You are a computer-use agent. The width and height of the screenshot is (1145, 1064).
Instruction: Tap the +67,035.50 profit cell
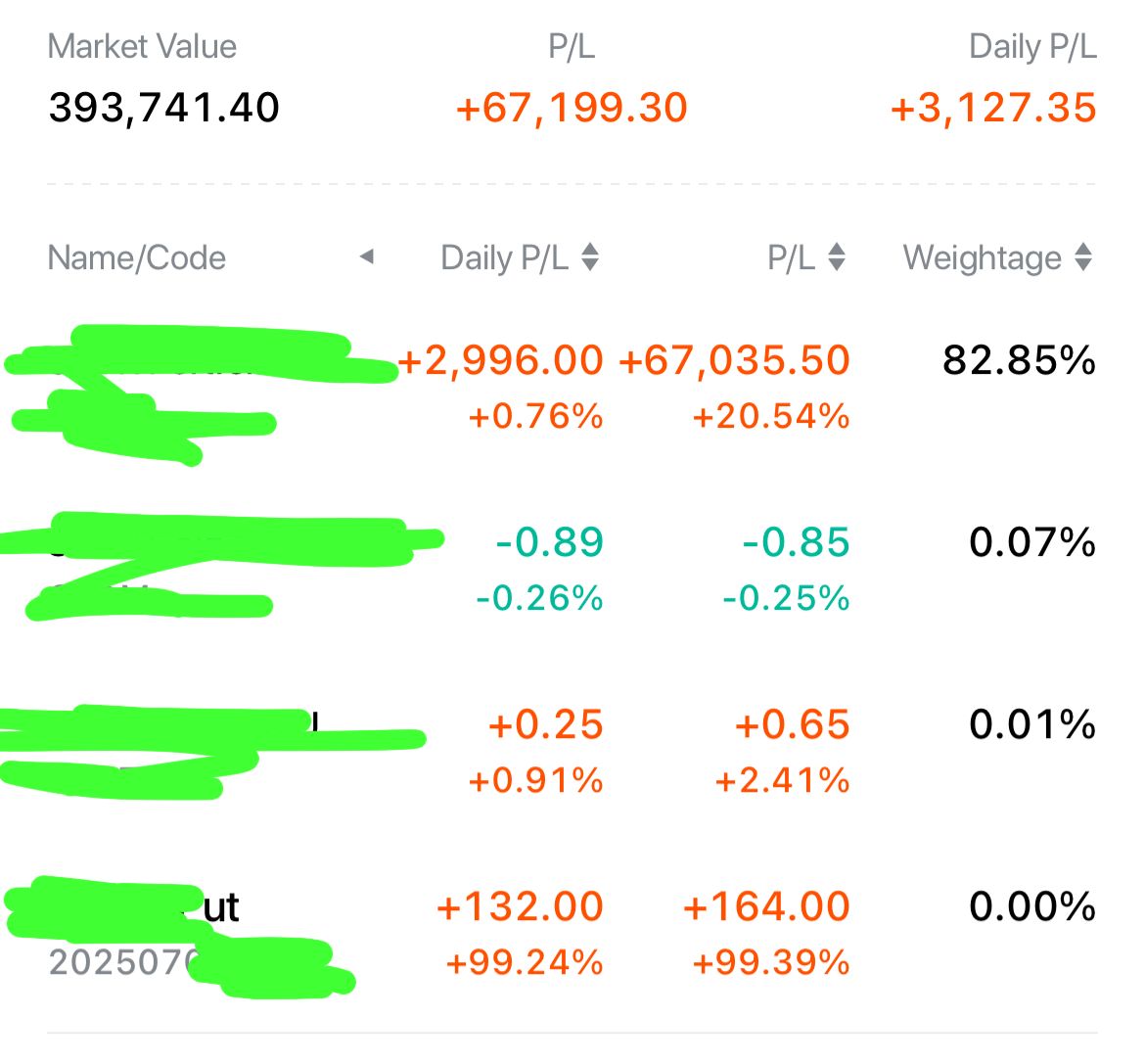(735, 361)
